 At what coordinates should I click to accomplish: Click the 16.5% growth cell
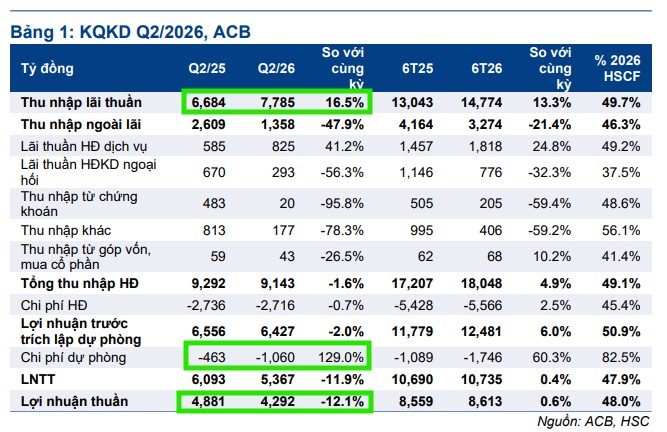pyautogui.click(x=345, y=102)
